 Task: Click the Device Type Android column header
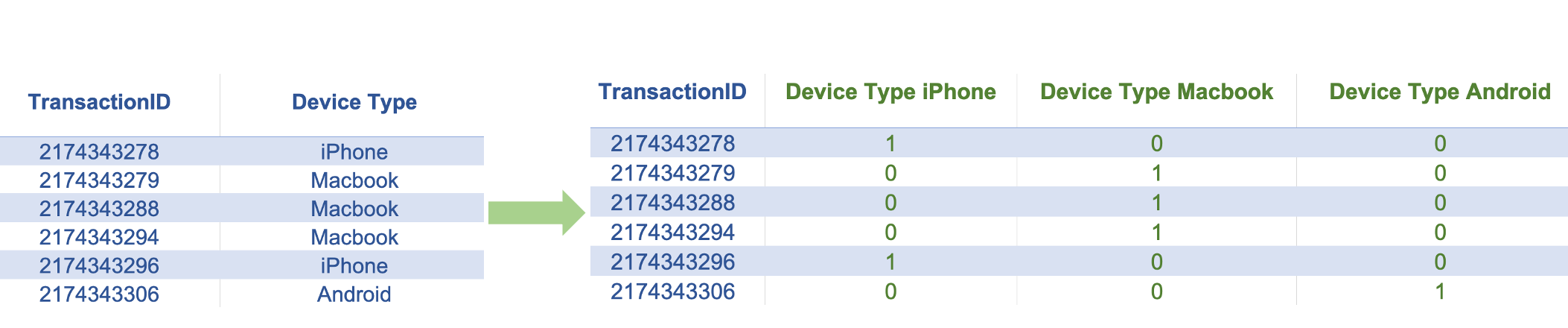click(1439, 92)
